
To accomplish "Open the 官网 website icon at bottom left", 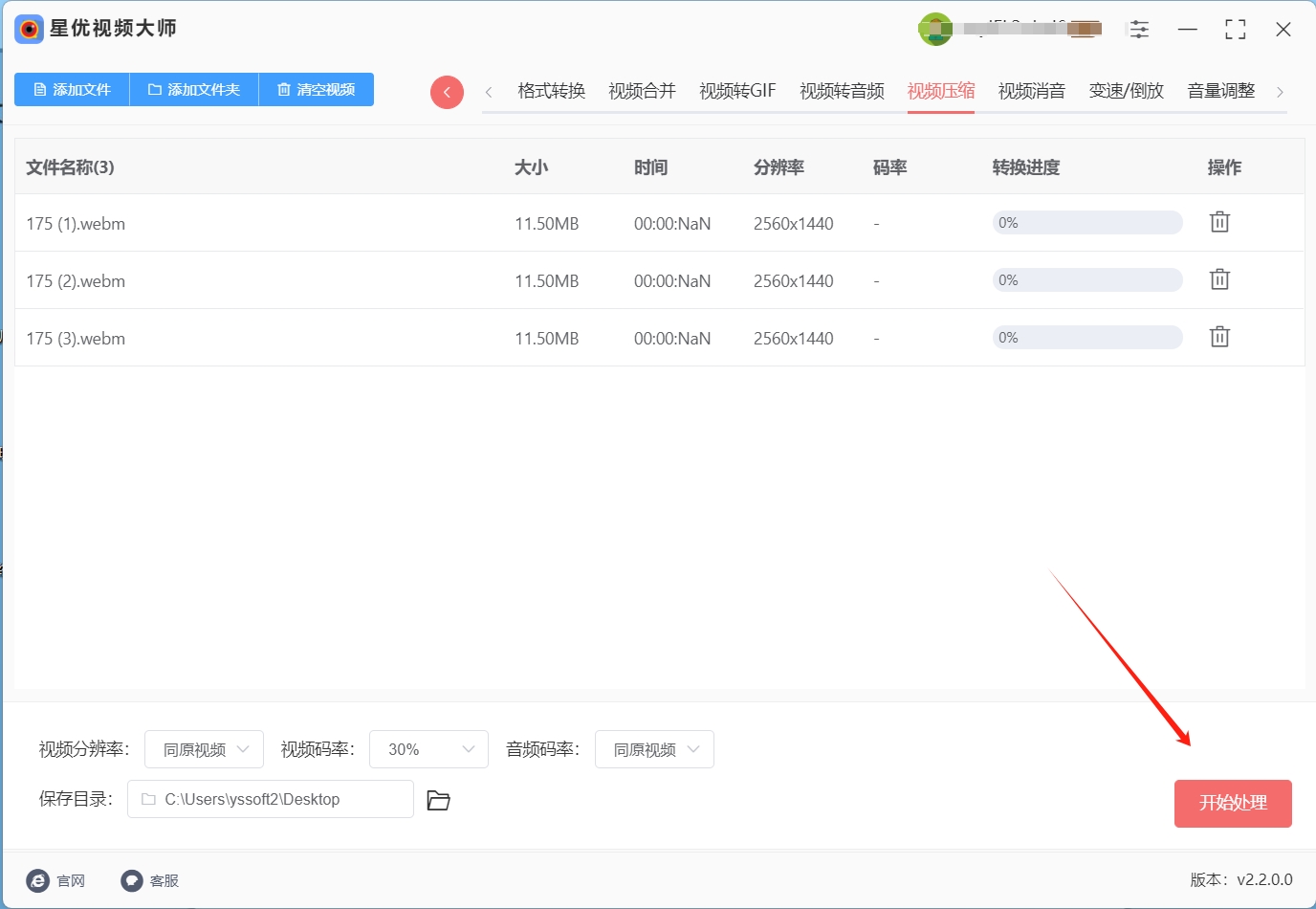I will (36, 880).
